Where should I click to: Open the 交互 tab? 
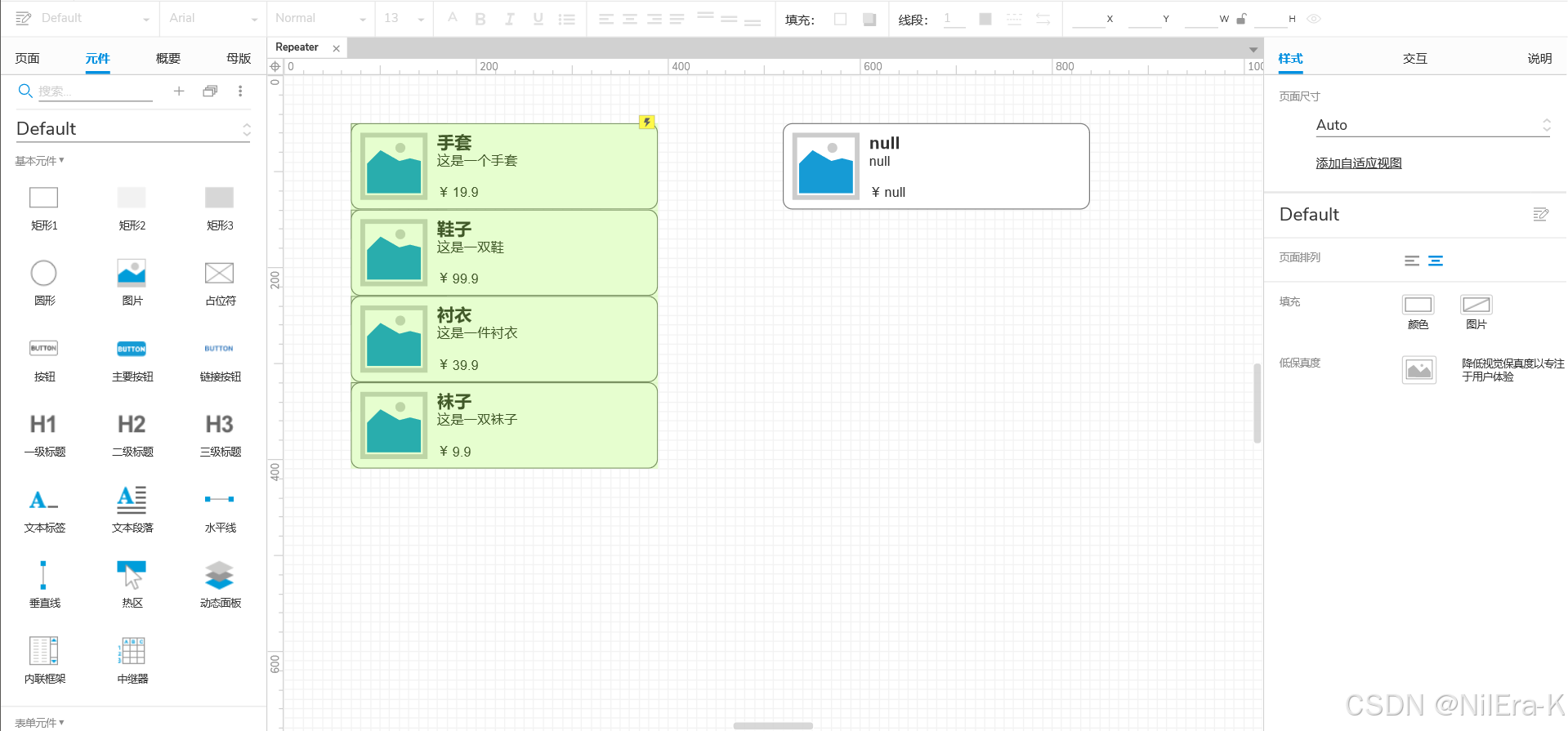pos(1414,58)
